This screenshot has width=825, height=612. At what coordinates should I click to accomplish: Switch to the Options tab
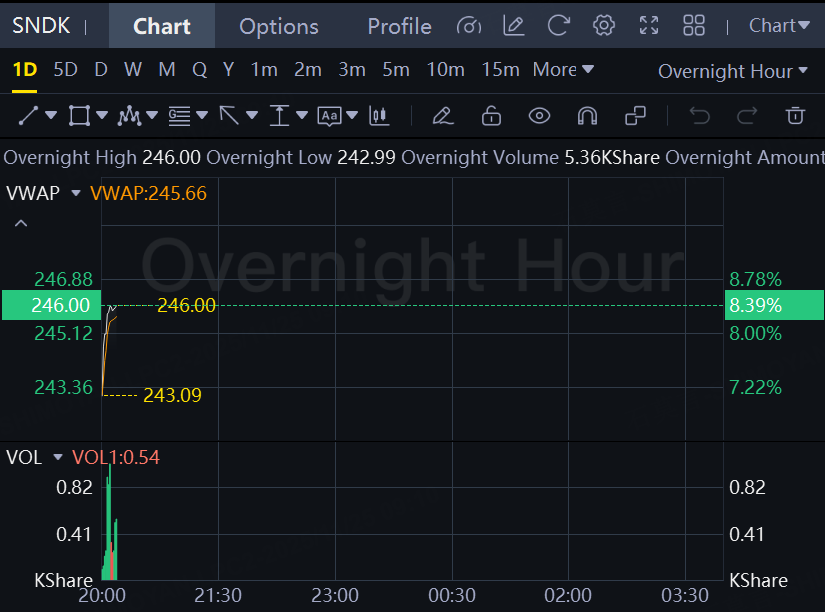coord(279,26)
